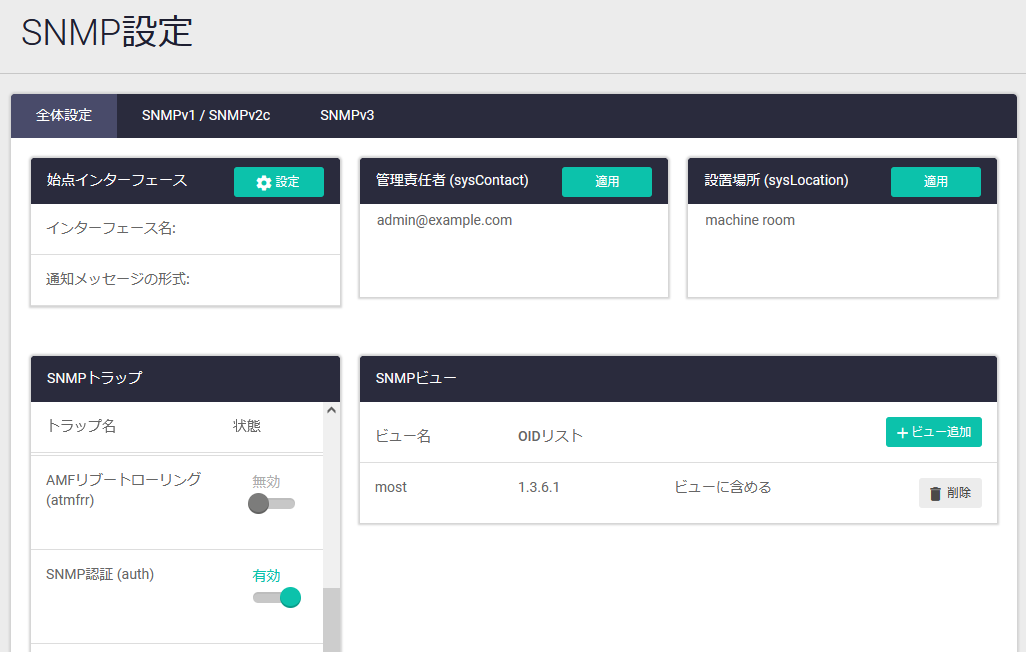Apply the 設置場所 (sysLocation) value
This screenshot has width=1026, height=652.
pos(935,182)
